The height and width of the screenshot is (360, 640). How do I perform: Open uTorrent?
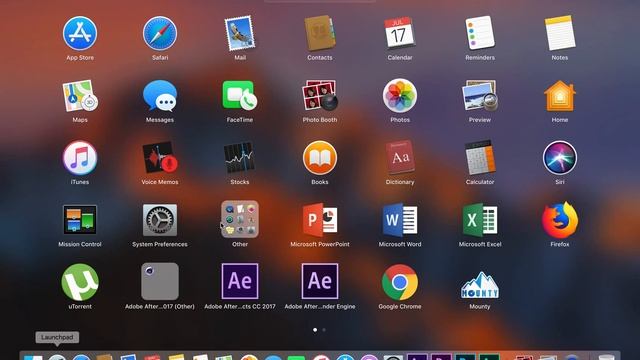coord(80,282)
